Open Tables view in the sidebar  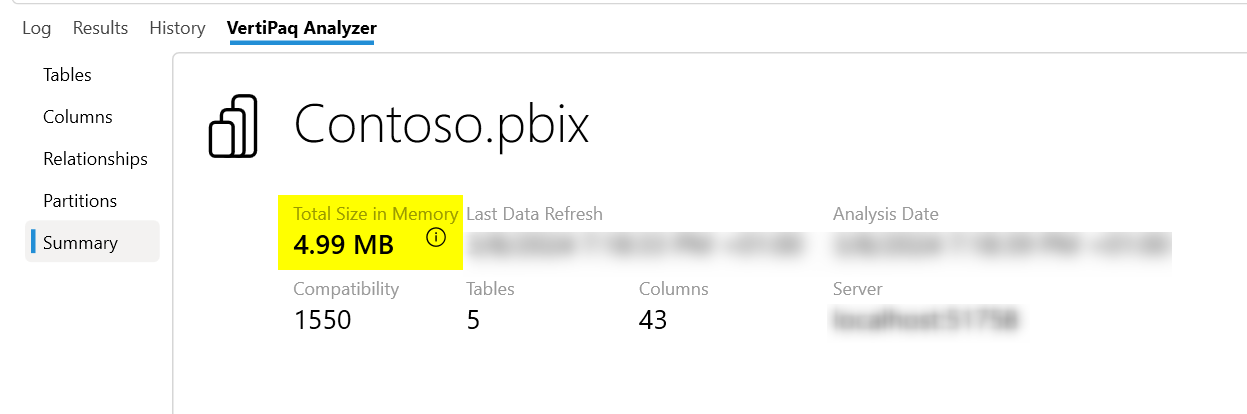(67, 75)
